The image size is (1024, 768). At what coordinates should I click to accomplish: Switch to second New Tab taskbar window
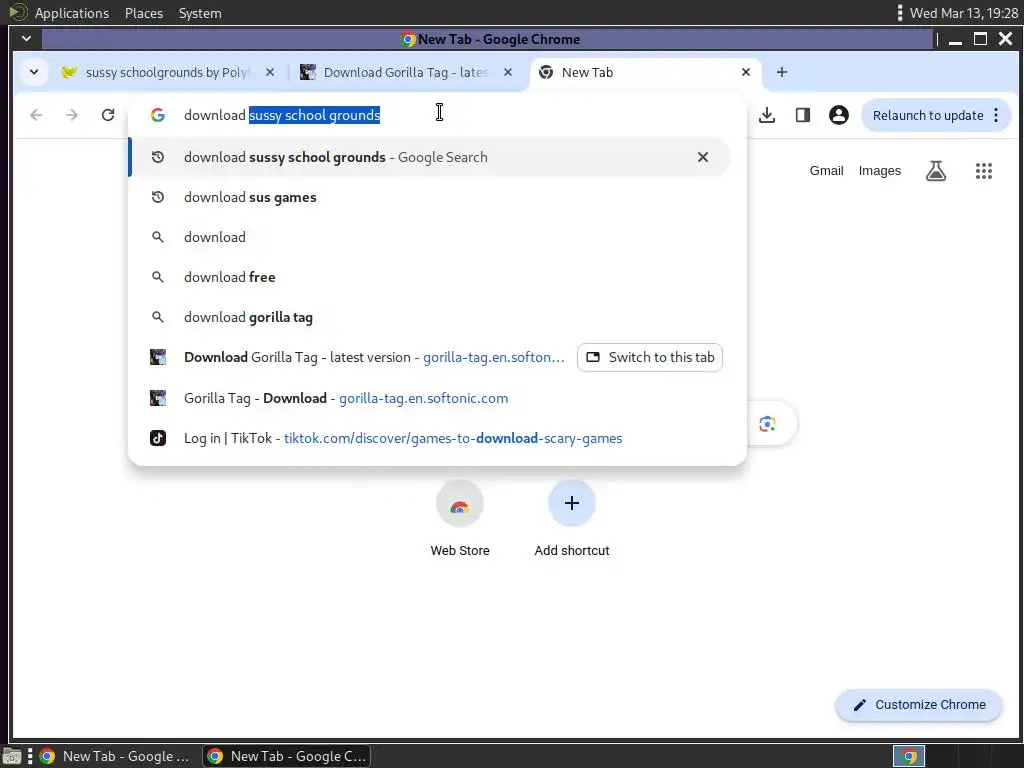[286, 756]
